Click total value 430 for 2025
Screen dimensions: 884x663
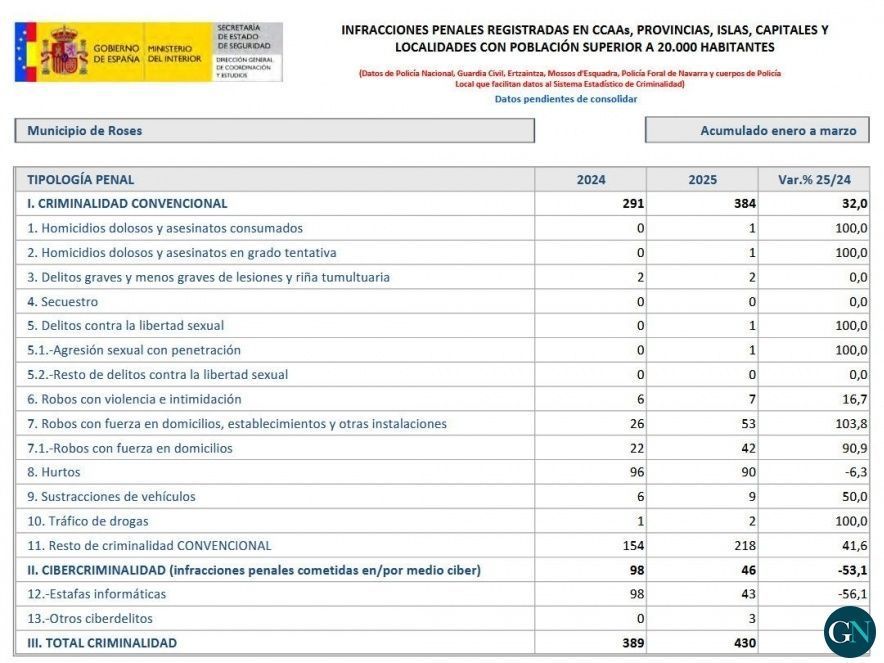[745, 643]
